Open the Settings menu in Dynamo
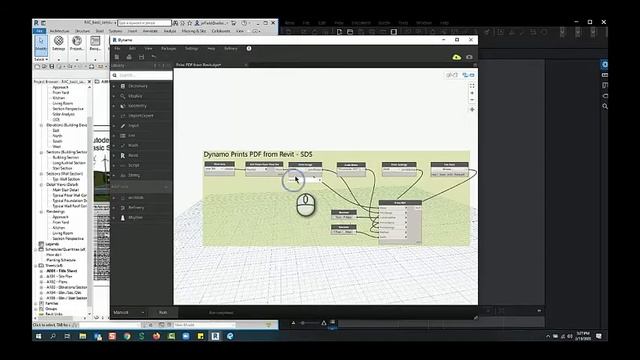 click(x=191, y=49)
